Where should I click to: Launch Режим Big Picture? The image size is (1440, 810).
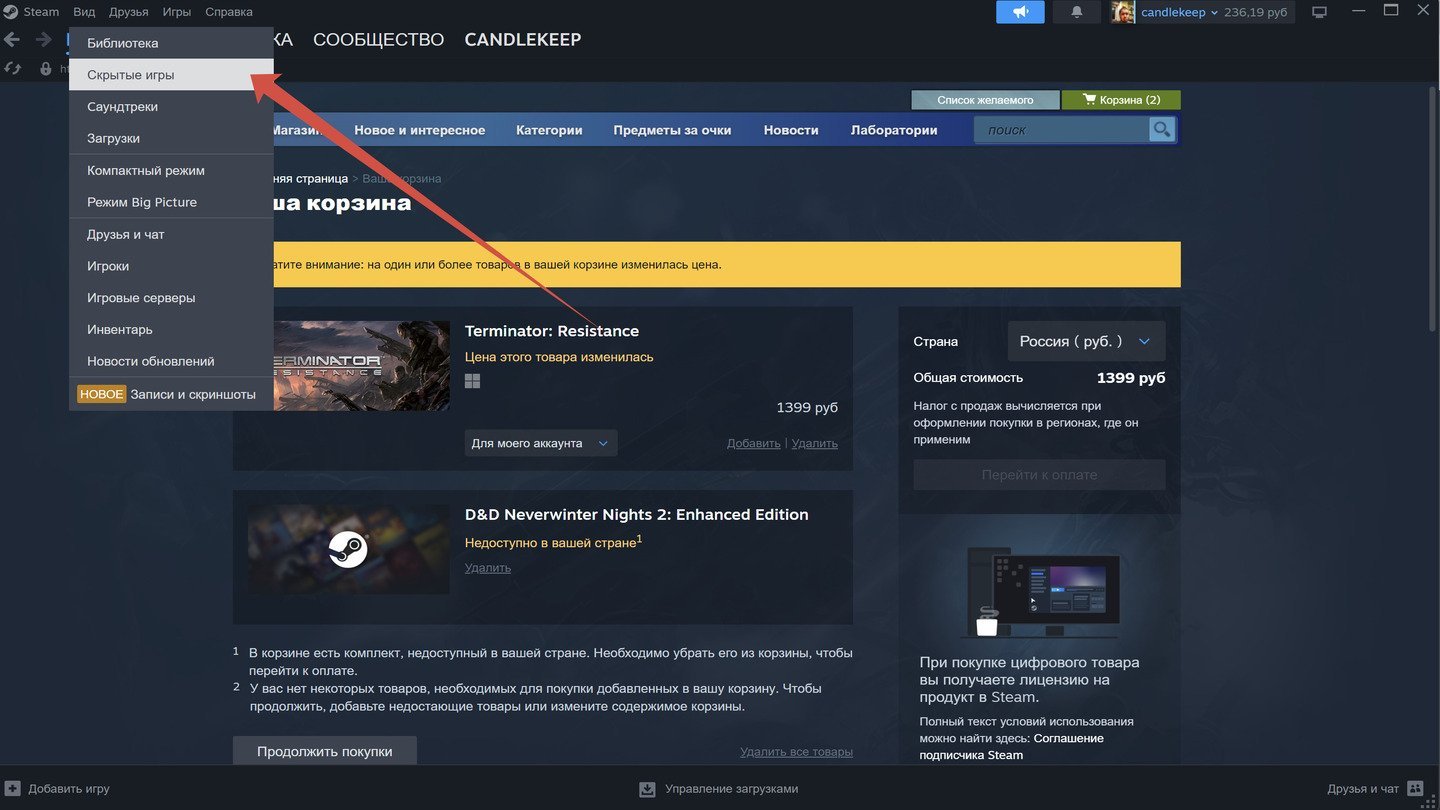pyautogui.click(x=171, y=202)
